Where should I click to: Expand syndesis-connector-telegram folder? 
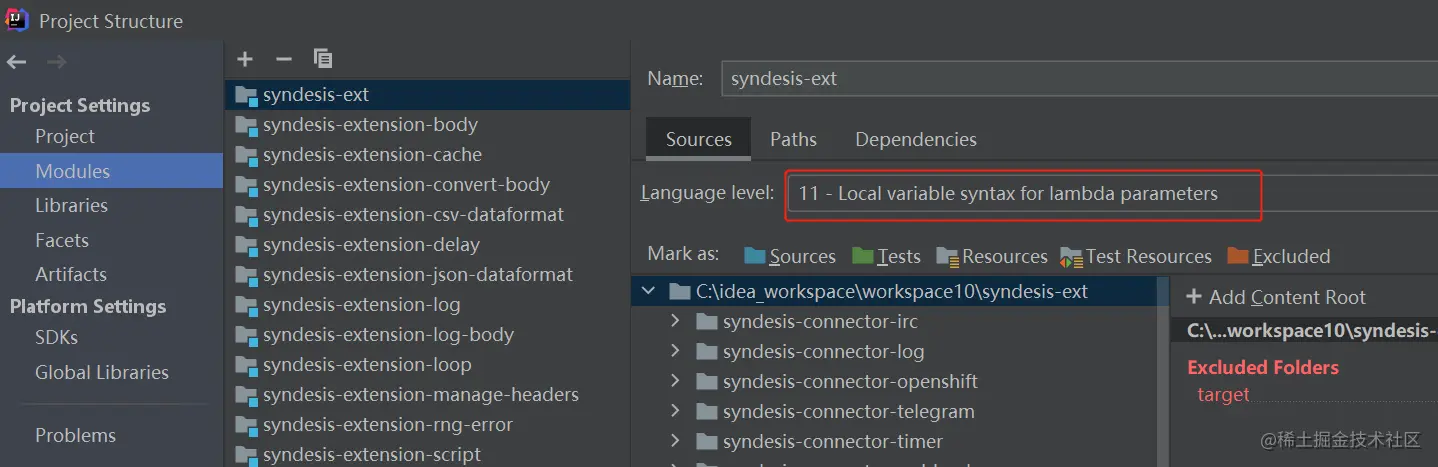(675, 411)
